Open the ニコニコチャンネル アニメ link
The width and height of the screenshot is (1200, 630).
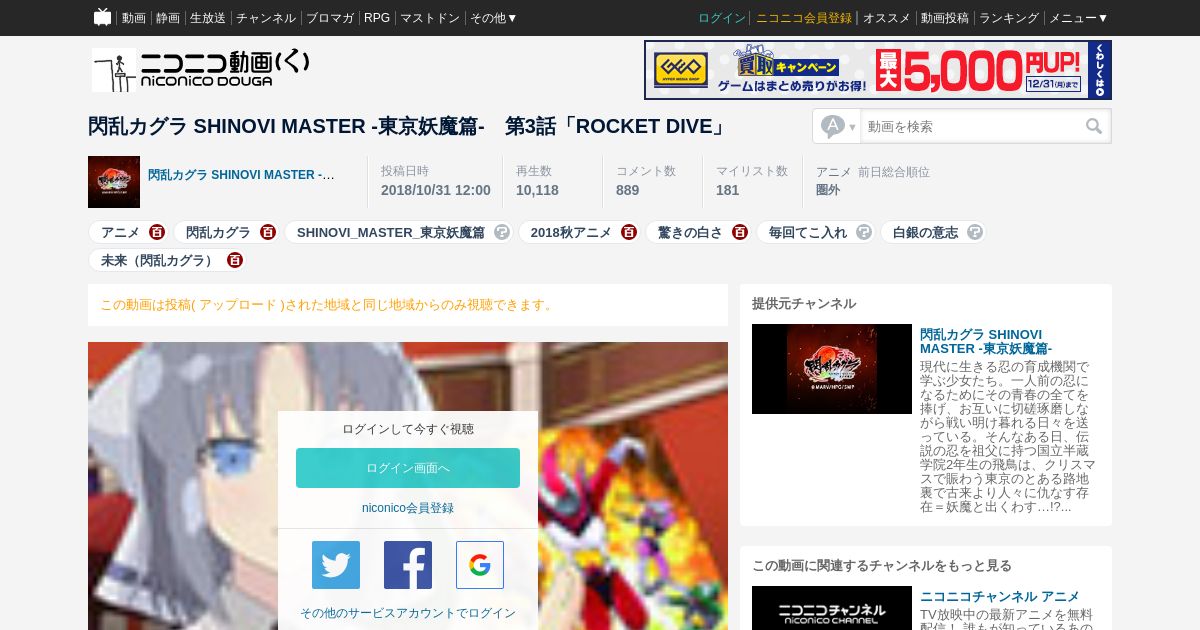click(x=1000, y=596)
